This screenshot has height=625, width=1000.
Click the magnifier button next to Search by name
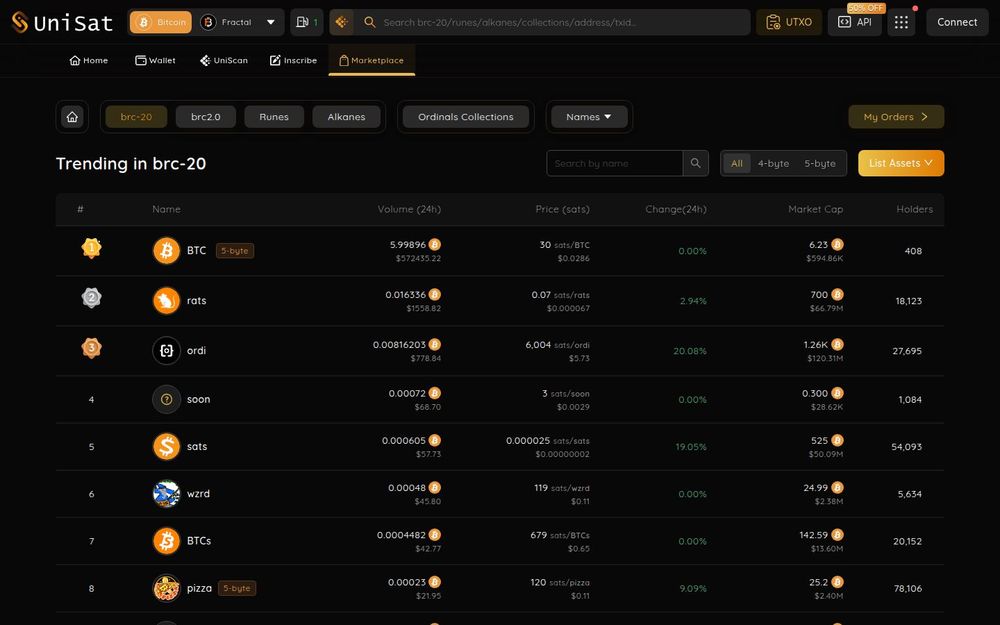(696, 163)
